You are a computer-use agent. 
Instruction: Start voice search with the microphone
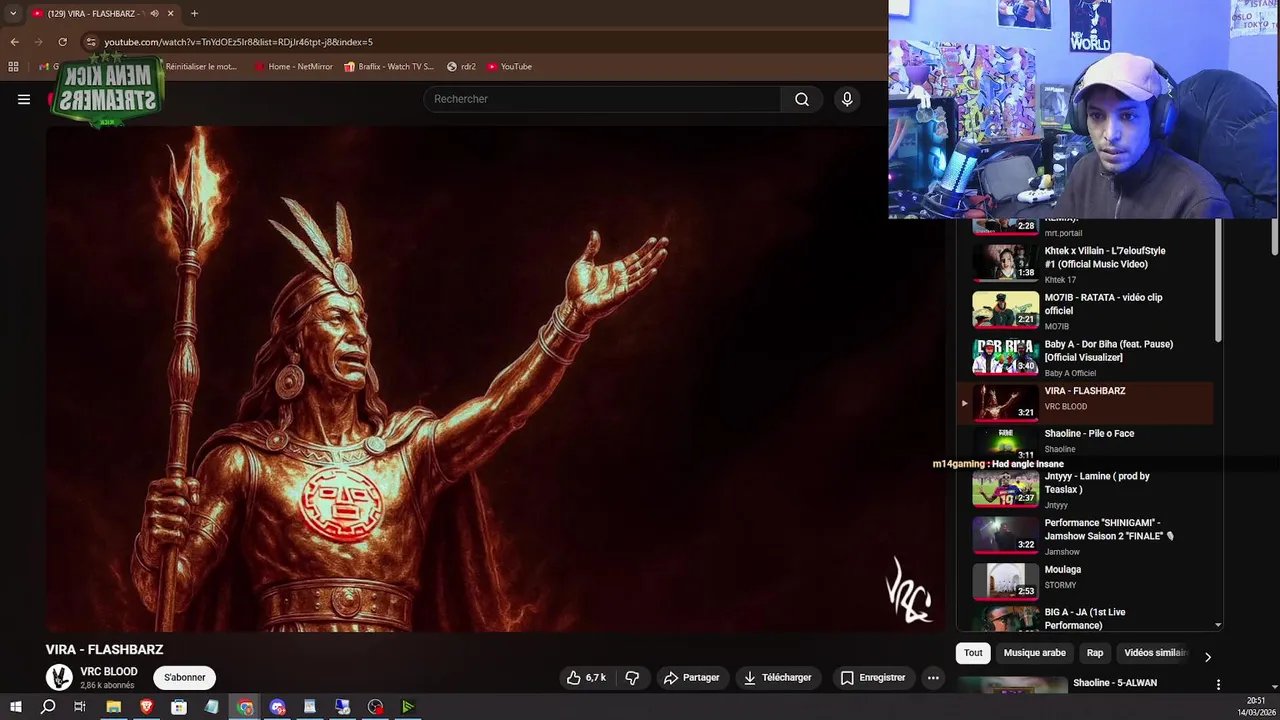(x=847, y=99)
